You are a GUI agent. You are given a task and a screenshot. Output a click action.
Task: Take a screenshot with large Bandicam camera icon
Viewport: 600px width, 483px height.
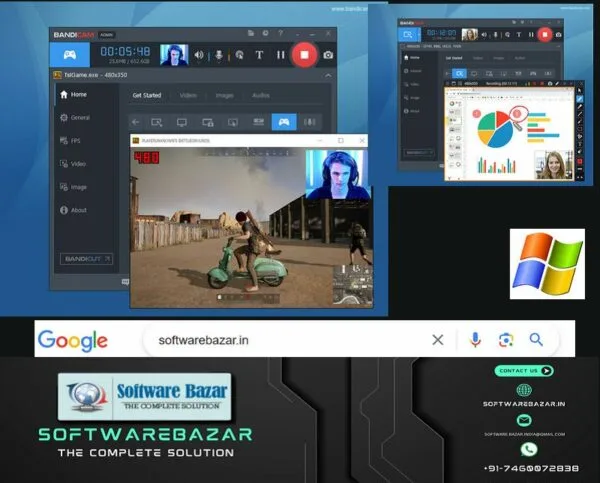[328, 55]
